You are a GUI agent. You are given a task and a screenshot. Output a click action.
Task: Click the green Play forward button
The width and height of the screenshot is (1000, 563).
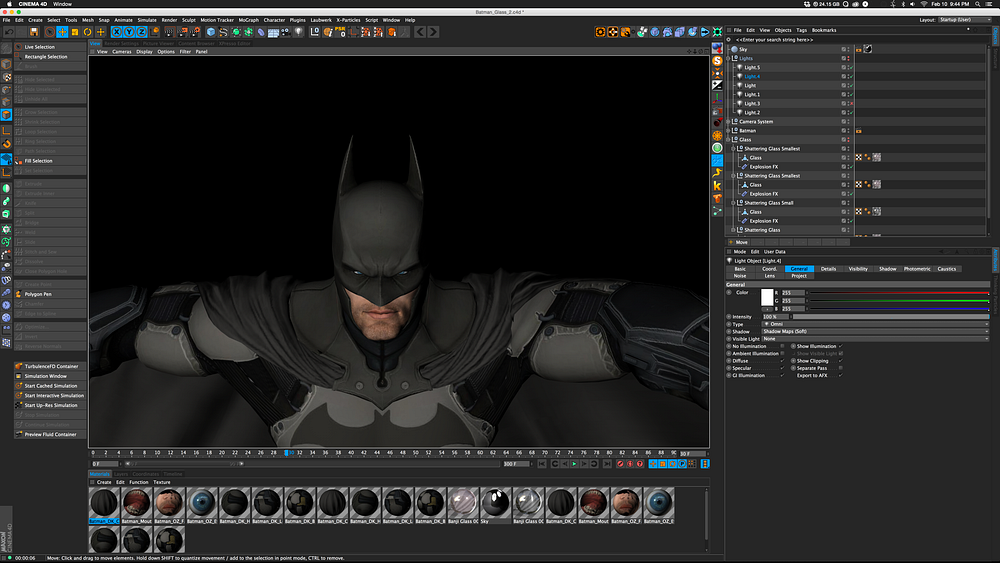point(574,464)
